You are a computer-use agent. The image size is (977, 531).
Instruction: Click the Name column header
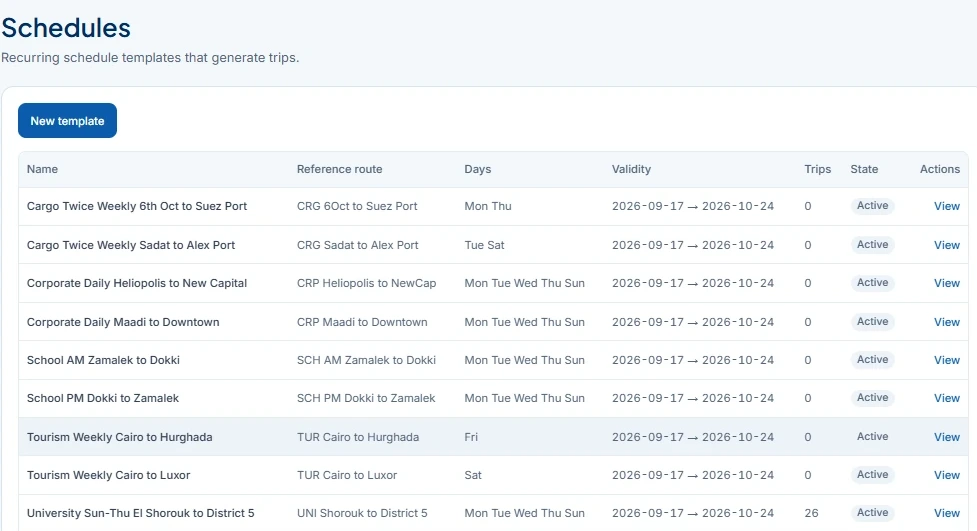pyautogui.click(x=42, y=169)
